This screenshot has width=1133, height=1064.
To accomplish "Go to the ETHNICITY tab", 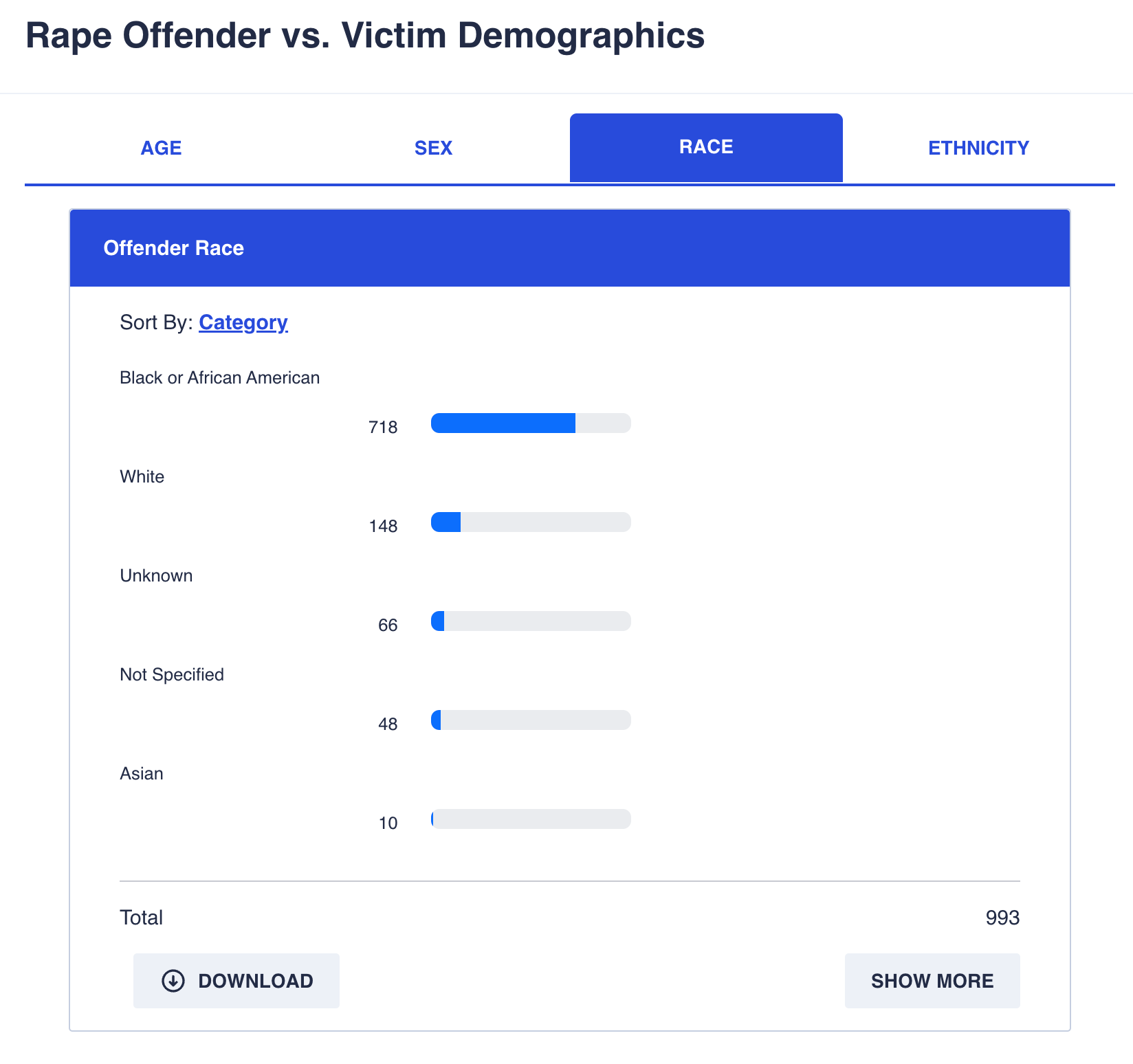I will tap(978, 148).
